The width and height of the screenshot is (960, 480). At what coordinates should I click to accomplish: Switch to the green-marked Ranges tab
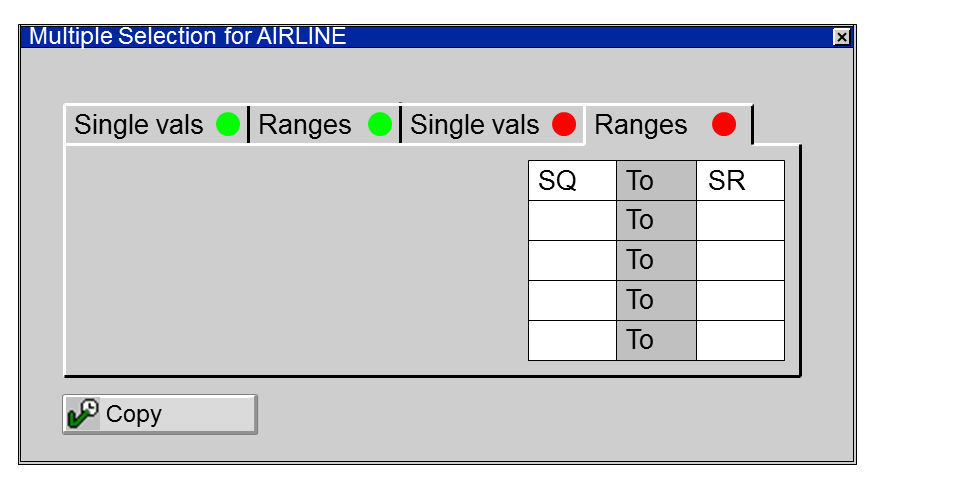[x=305, y=125]
